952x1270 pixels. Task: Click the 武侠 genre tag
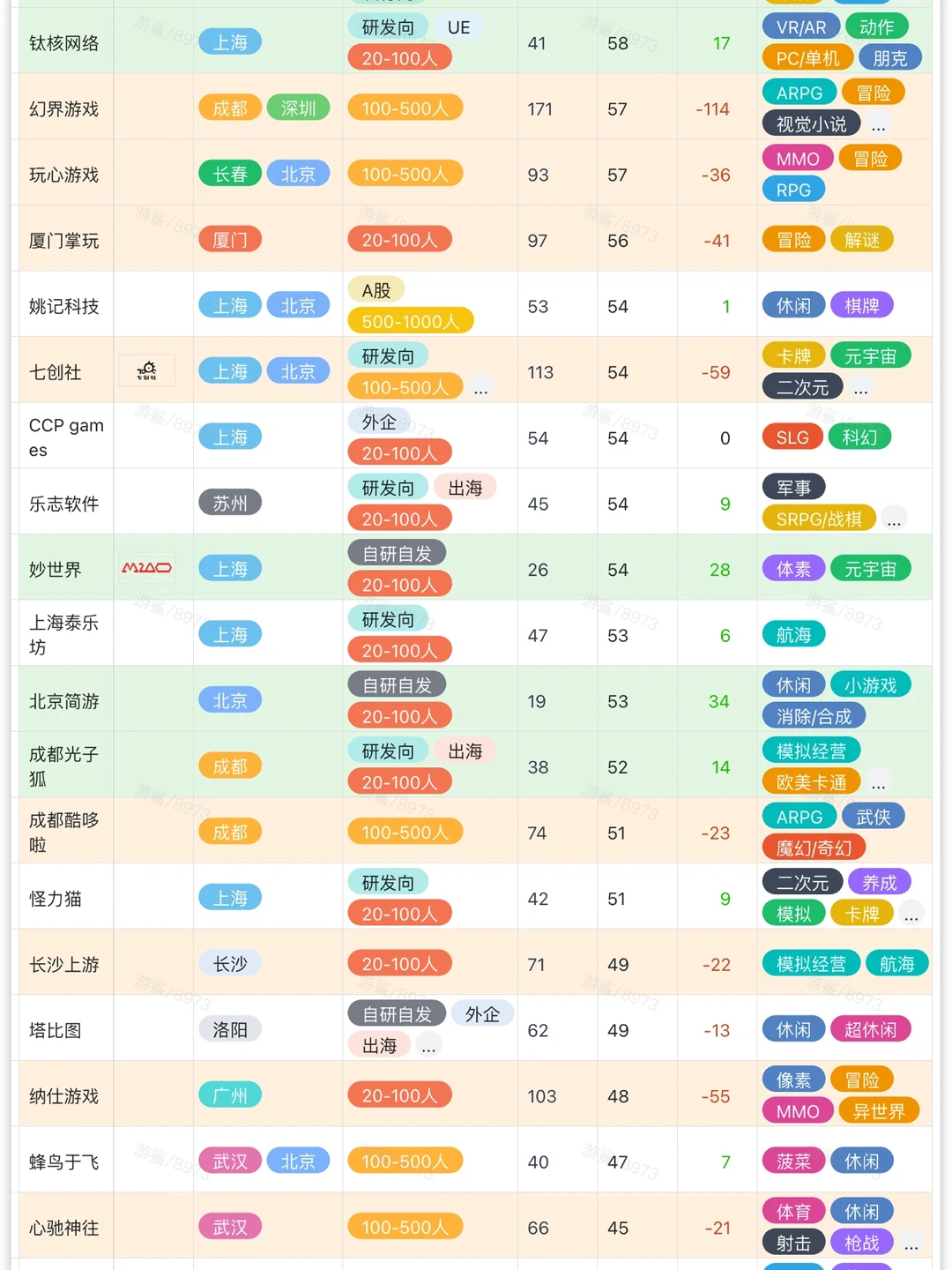tap(874, 817)
